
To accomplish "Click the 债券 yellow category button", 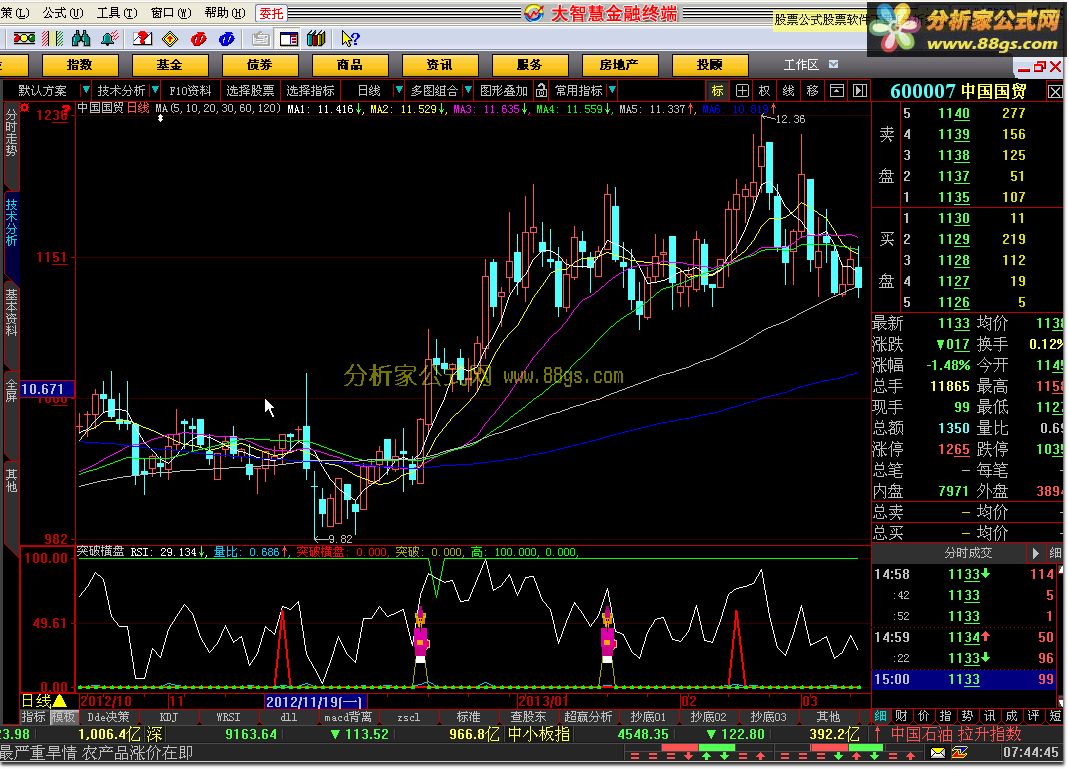I will point(260,65).
